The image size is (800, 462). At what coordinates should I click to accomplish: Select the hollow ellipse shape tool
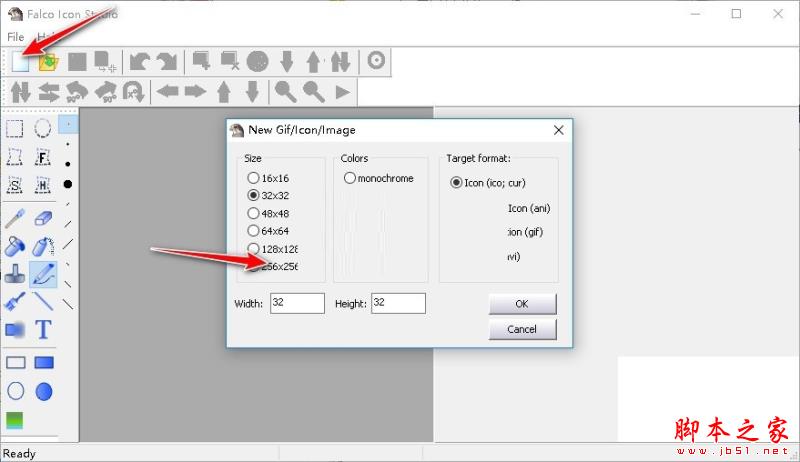click(16, 391)
